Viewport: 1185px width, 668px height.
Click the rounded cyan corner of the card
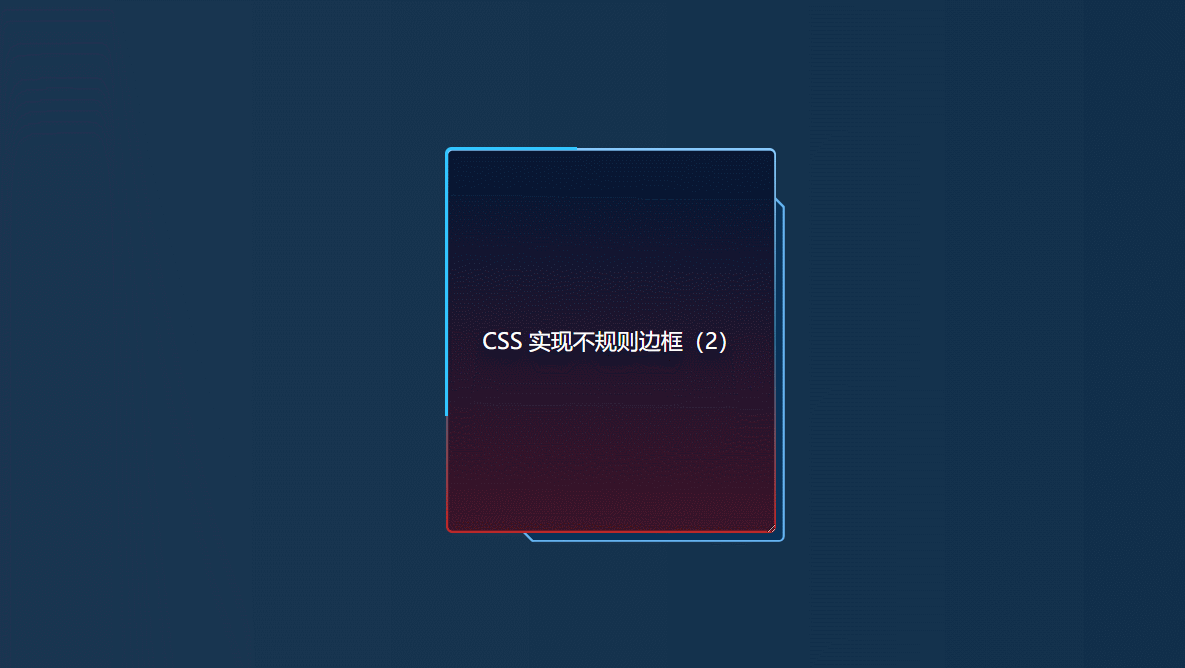click(449, 151)
